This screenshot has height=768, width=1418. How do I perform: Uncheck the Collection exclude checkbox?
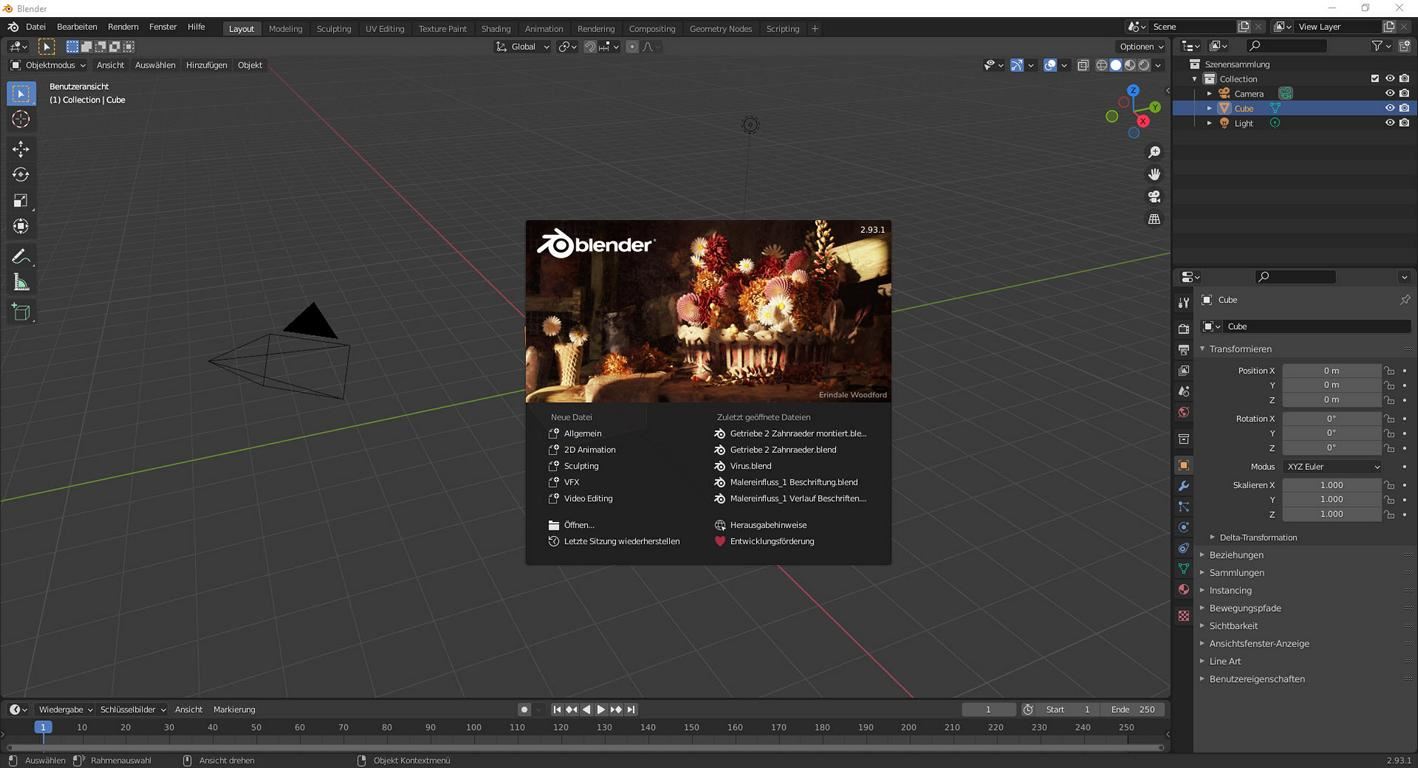click(1375, 79)
